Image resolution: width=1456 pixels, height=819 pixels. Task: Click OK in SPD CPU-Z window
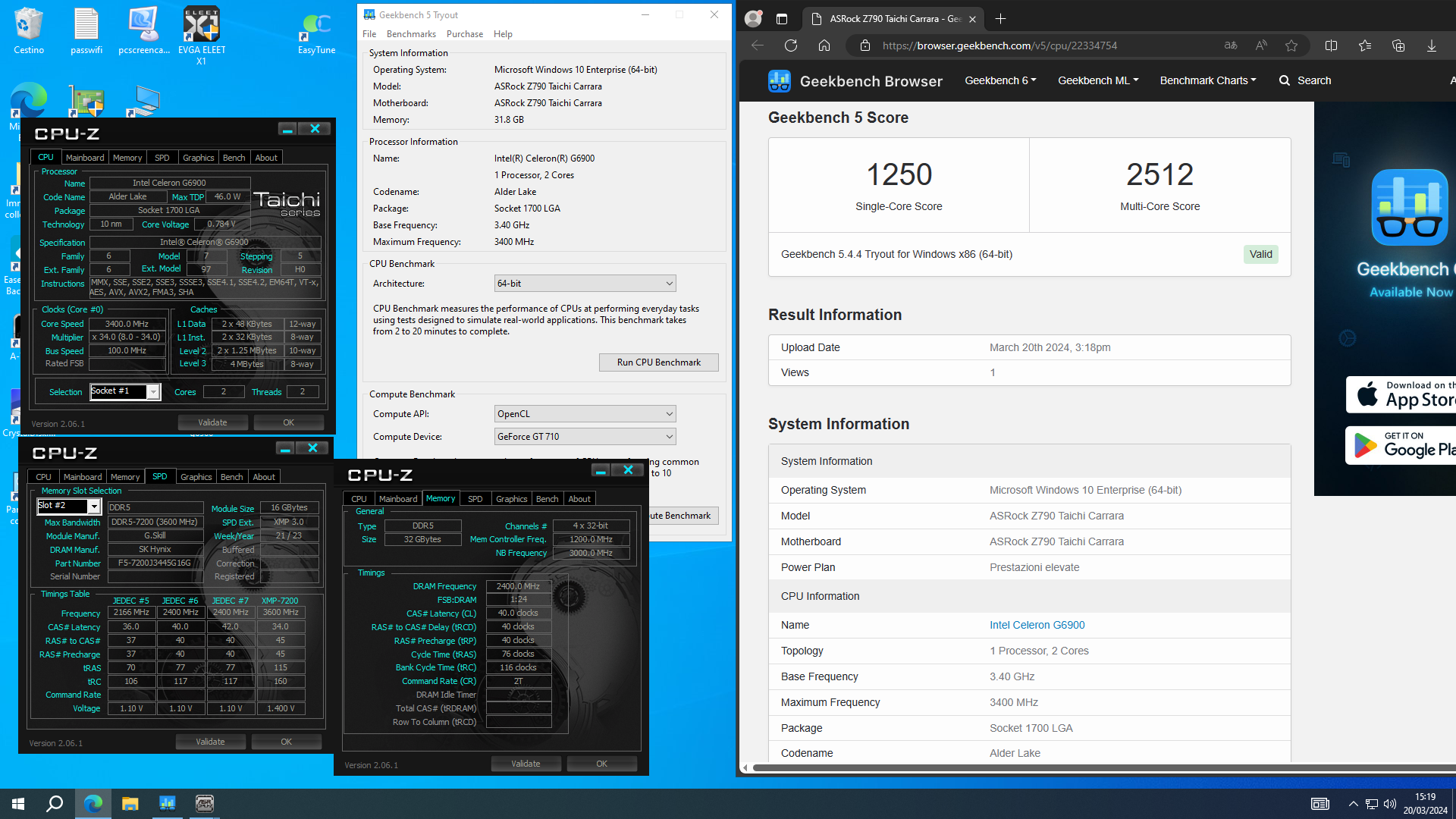tap(287, 742)
